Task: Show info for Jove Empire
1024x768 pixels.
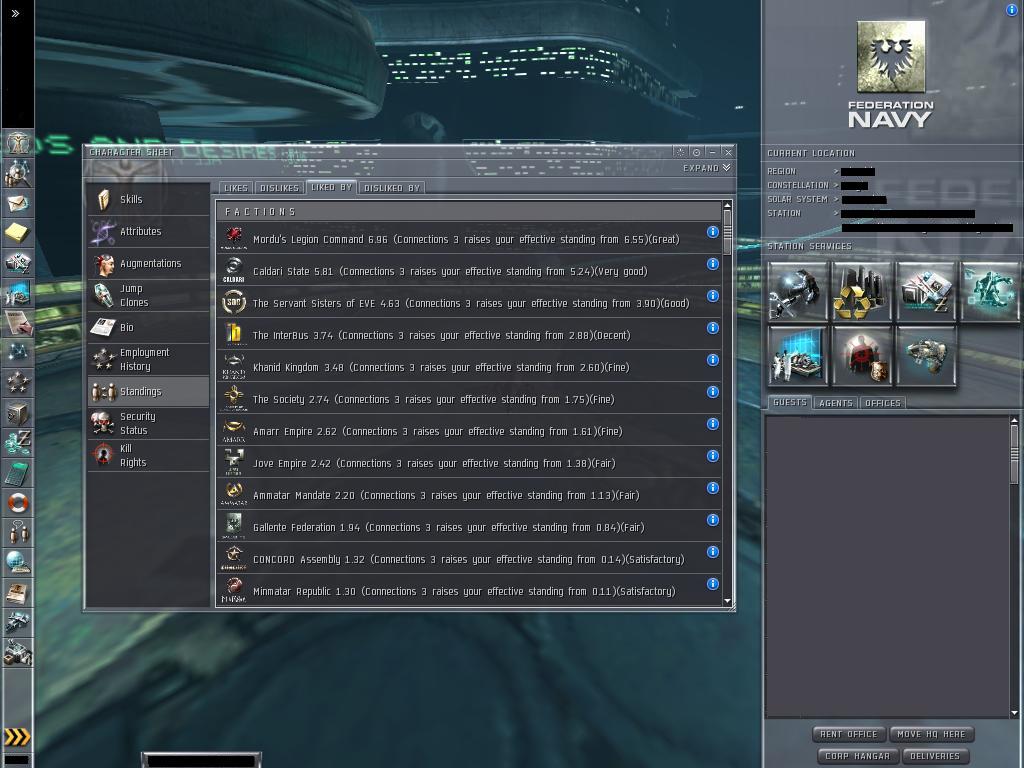Action: (x=712, y=456)
